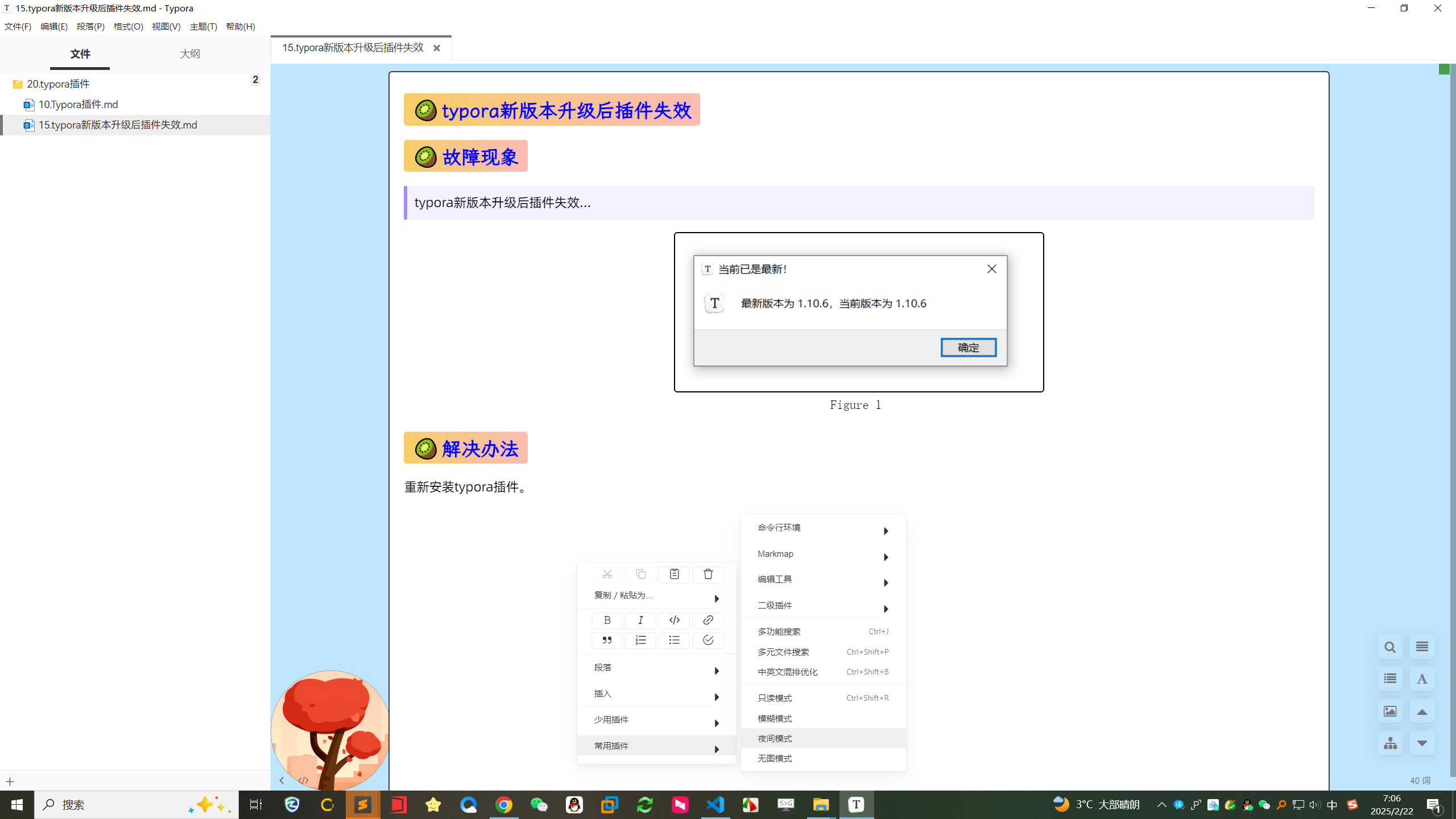Open Visual Studio Code from the taskbar
The height and width of the screenshot is (819, 1456).
point(715,804)
